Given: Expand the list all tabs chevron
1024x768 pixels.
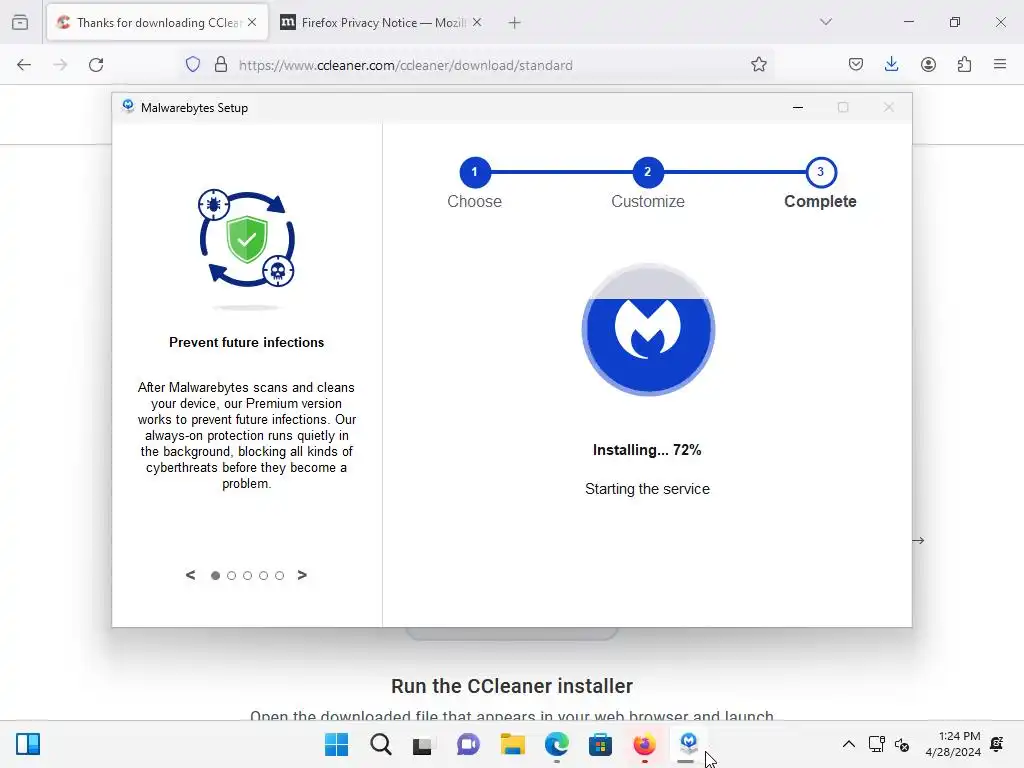Looking at the screenshot, I should tap(825, 22).
